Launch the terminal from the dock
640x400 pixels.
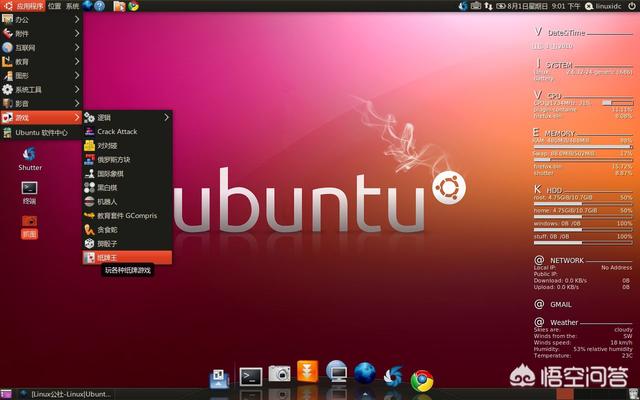[x=250, y=377]
